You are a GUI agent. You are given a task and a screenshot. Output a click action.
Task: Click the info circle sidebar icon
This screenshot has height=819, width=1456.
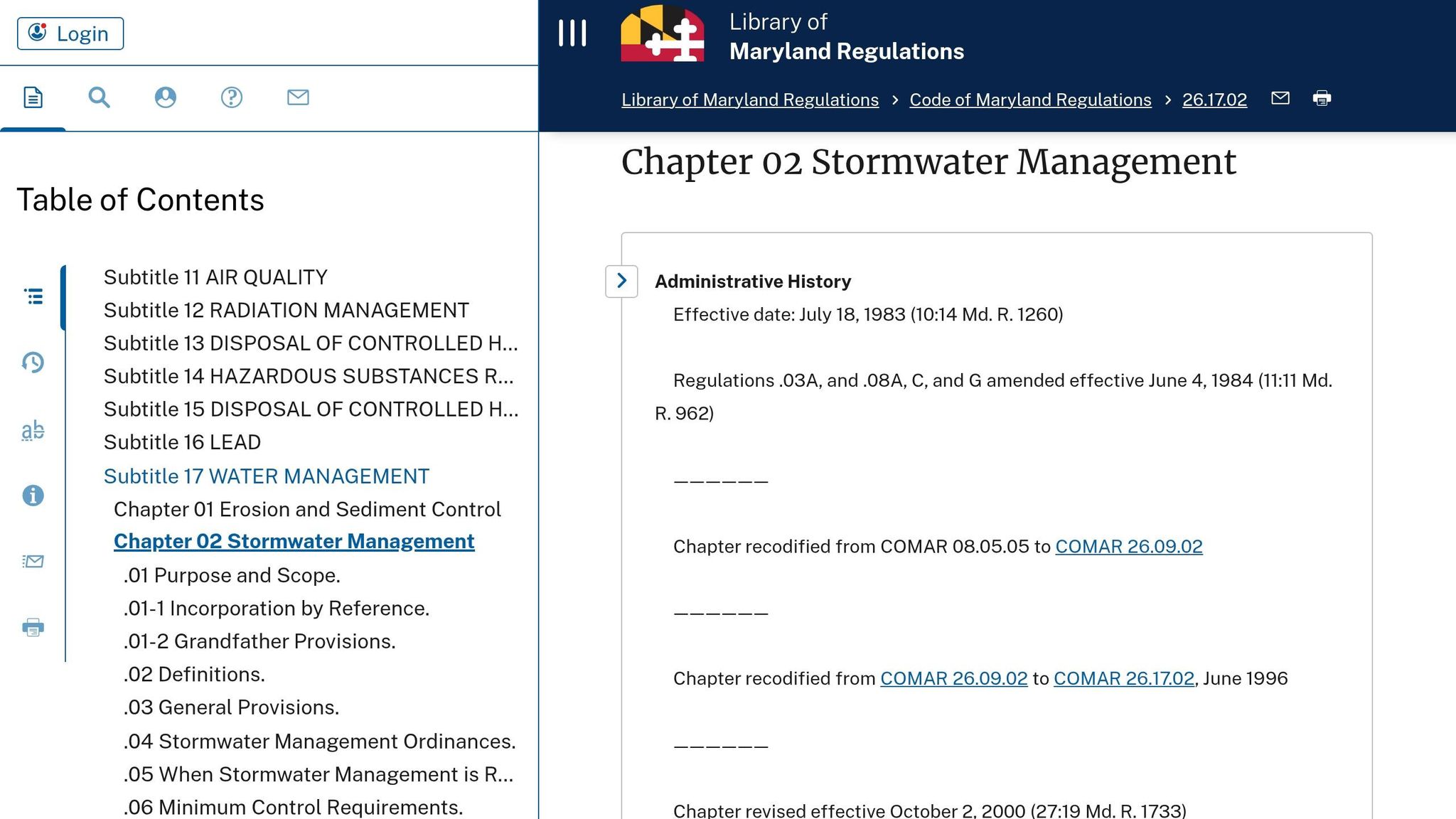tap(33, 496)
